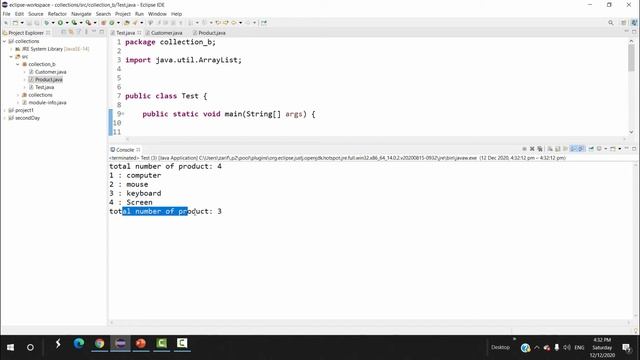Select the Test.java editor tab
This screenshot has width=640, height=360.
coord(125,33)
